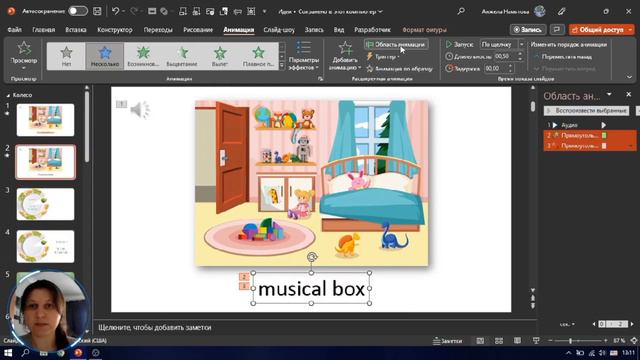Open the animation launcher dialog icon

[x=320, y=79]
